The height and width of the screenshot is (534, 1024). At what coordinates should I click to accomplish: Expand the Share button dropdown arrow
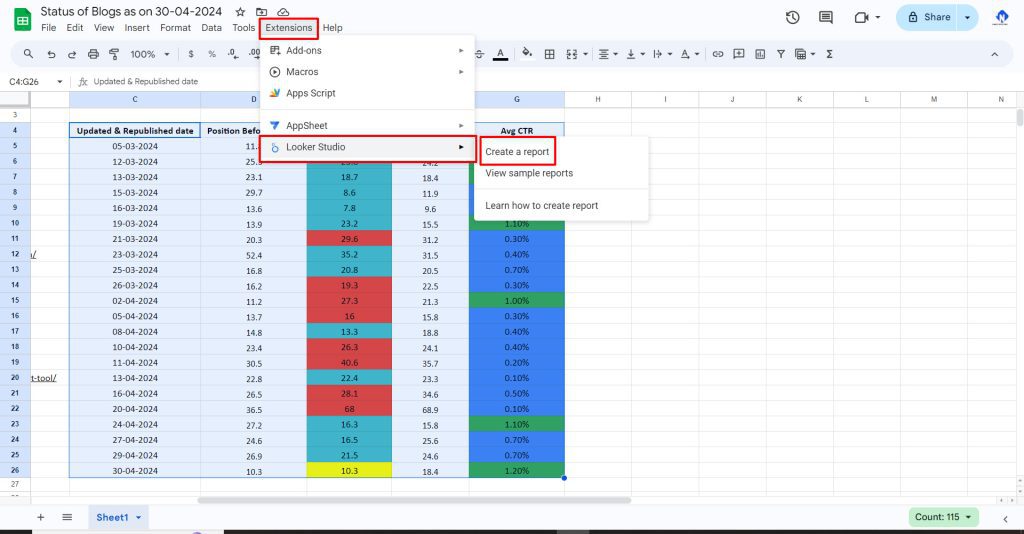pyautogui.click(x=966, y=17)
